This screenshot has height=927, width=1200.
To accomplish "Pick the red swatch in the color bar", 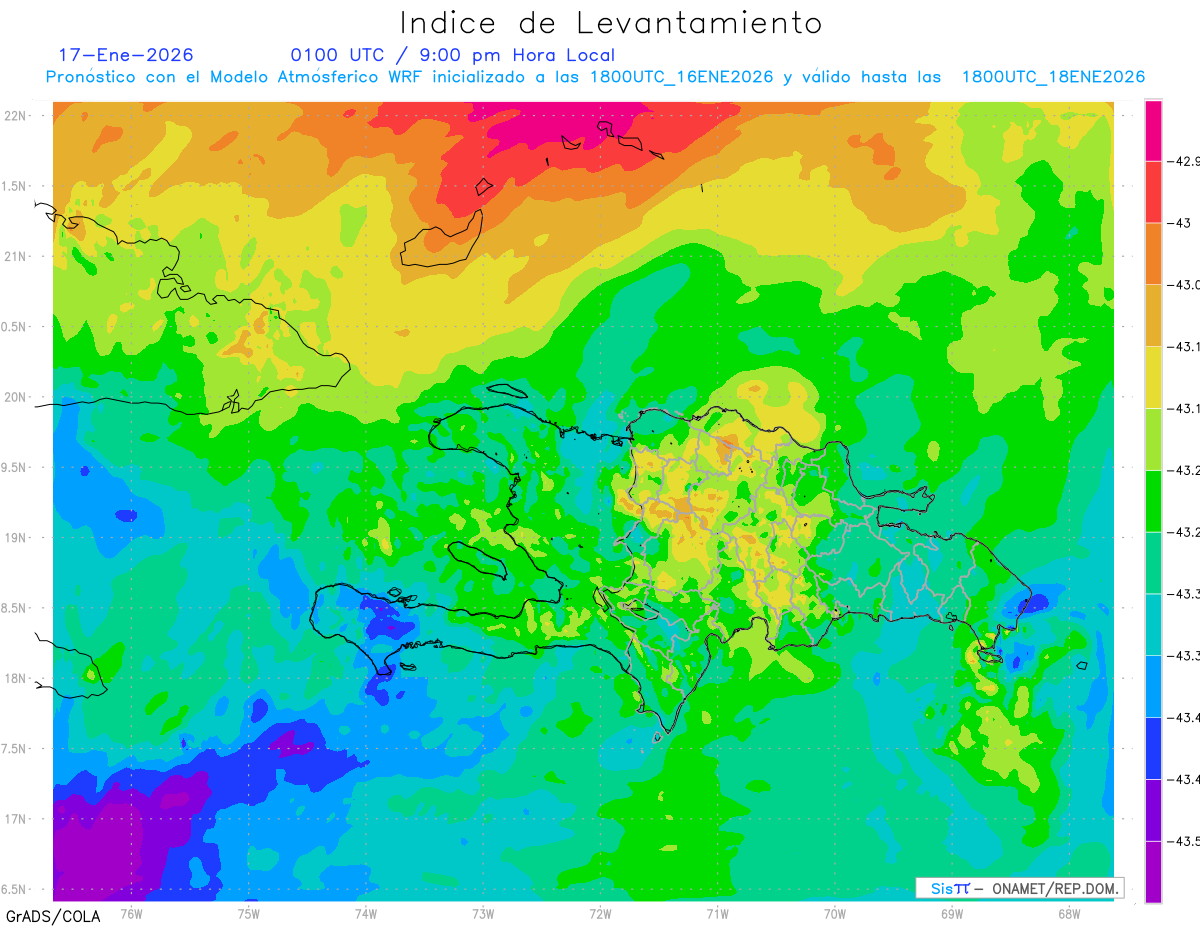I will tap(1153, 191).
